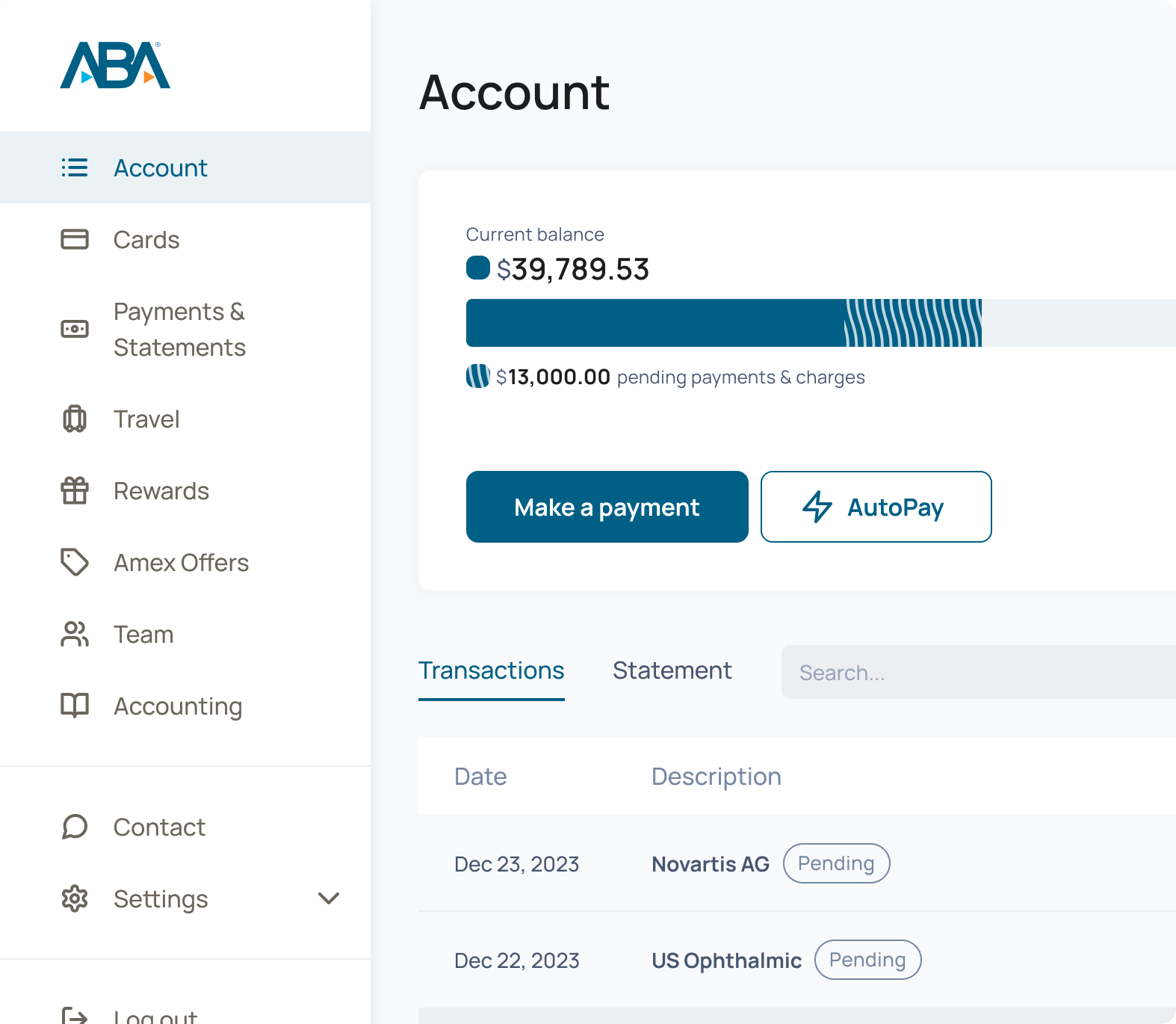Open the Contact page link
The image size is (1176, 1024).
click(185, 827)
